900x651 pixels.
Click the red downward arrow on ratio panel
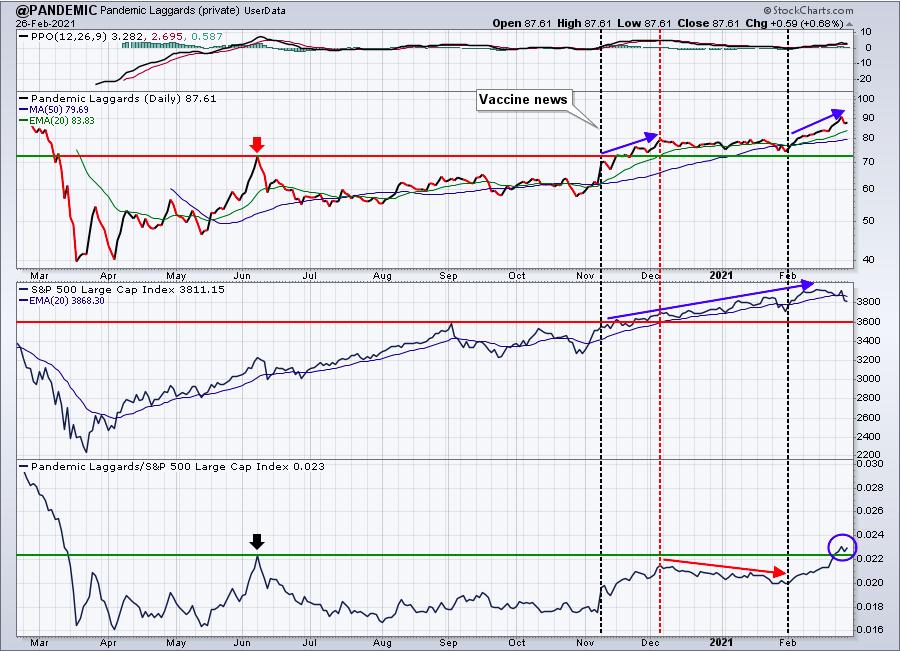pyautogui.click(x=724, y=565)
